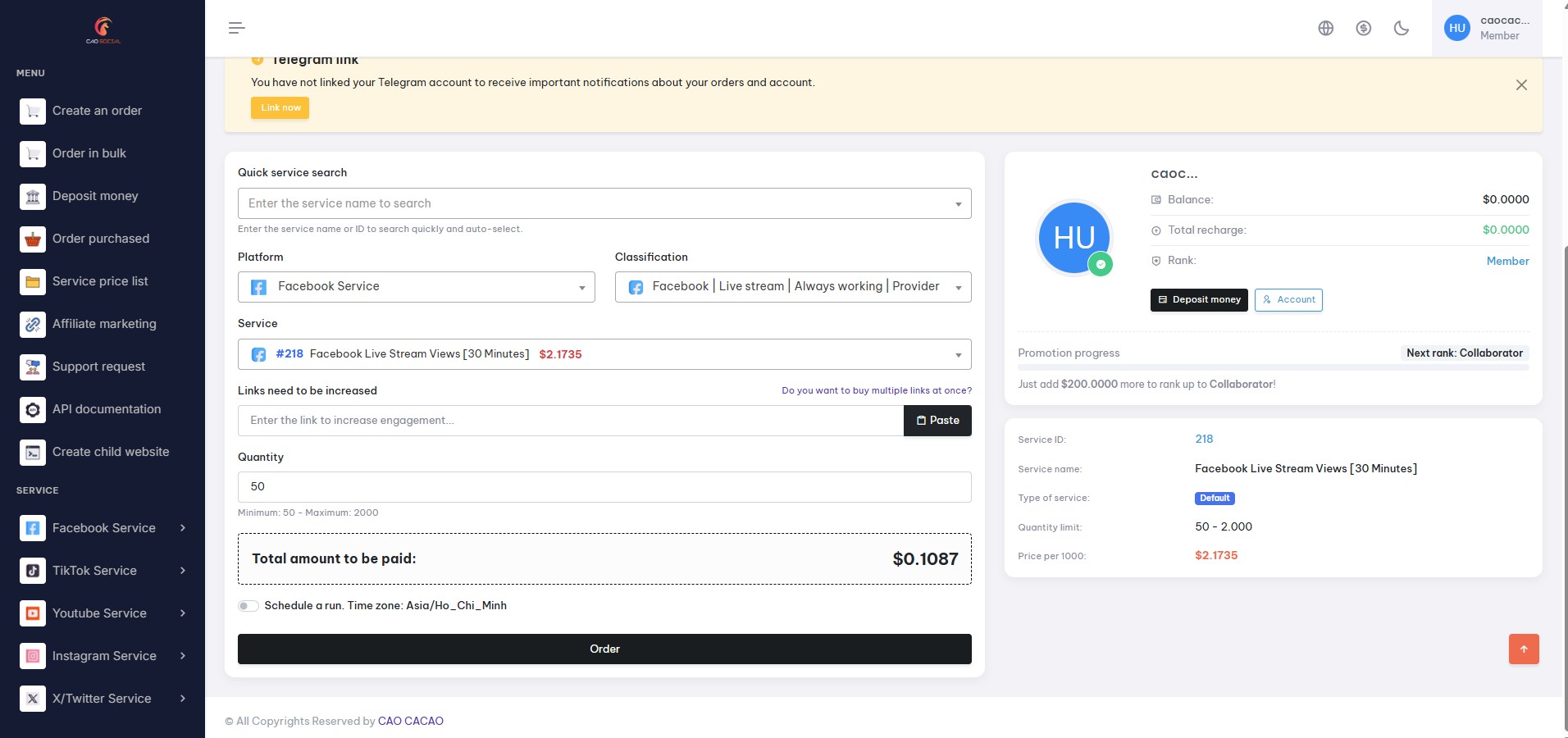Open Affiliate marketing menu item
The image size is (1568, 738).
pos(103,324)
